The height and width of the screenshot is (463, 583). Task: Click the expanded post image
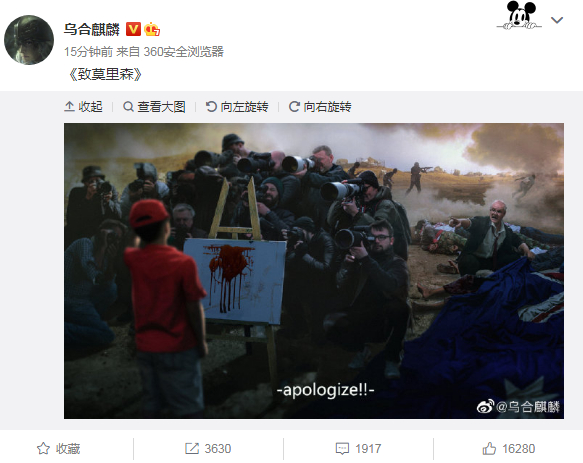[314, 271]
